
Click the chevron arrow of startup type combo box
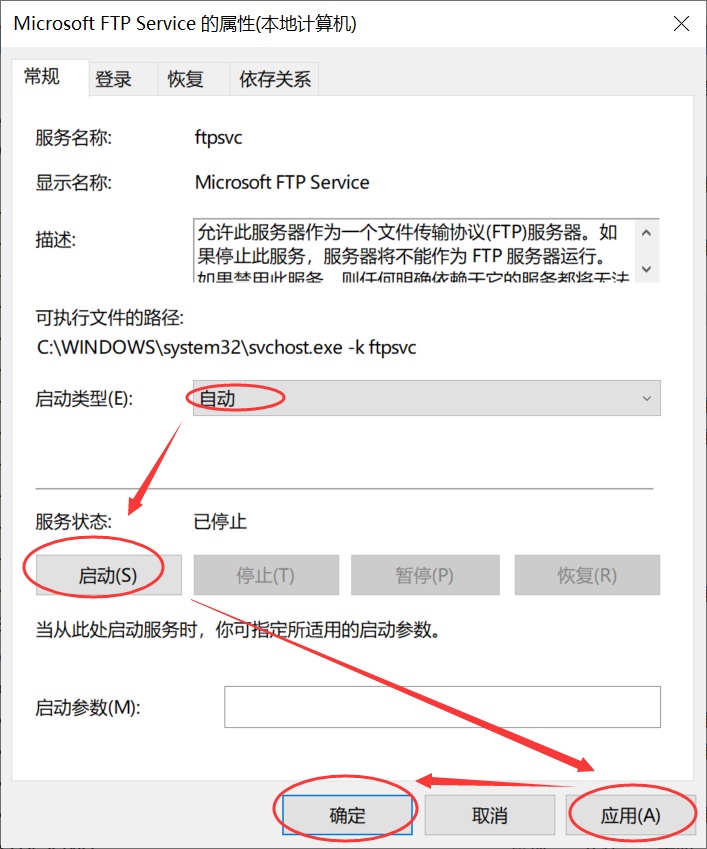[646, 399]
